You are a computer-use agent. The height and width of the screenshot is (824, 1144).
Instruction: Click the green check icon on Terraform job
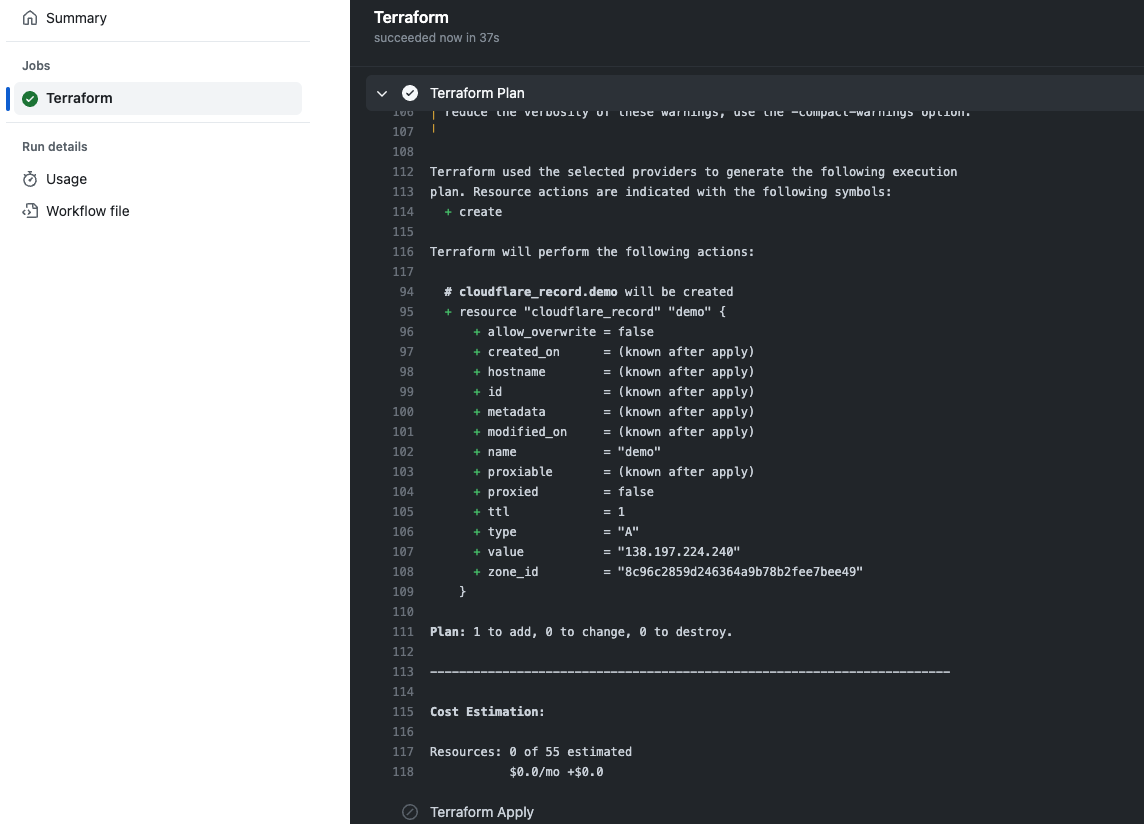point(30,98)
